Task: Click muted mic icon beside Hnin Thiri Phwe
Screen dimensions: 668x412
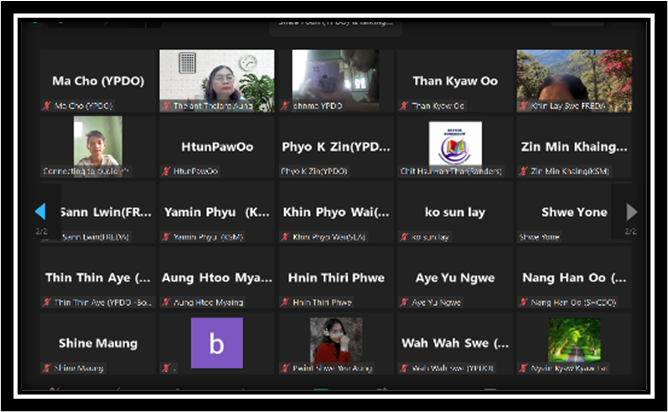Action: [285, 303]
